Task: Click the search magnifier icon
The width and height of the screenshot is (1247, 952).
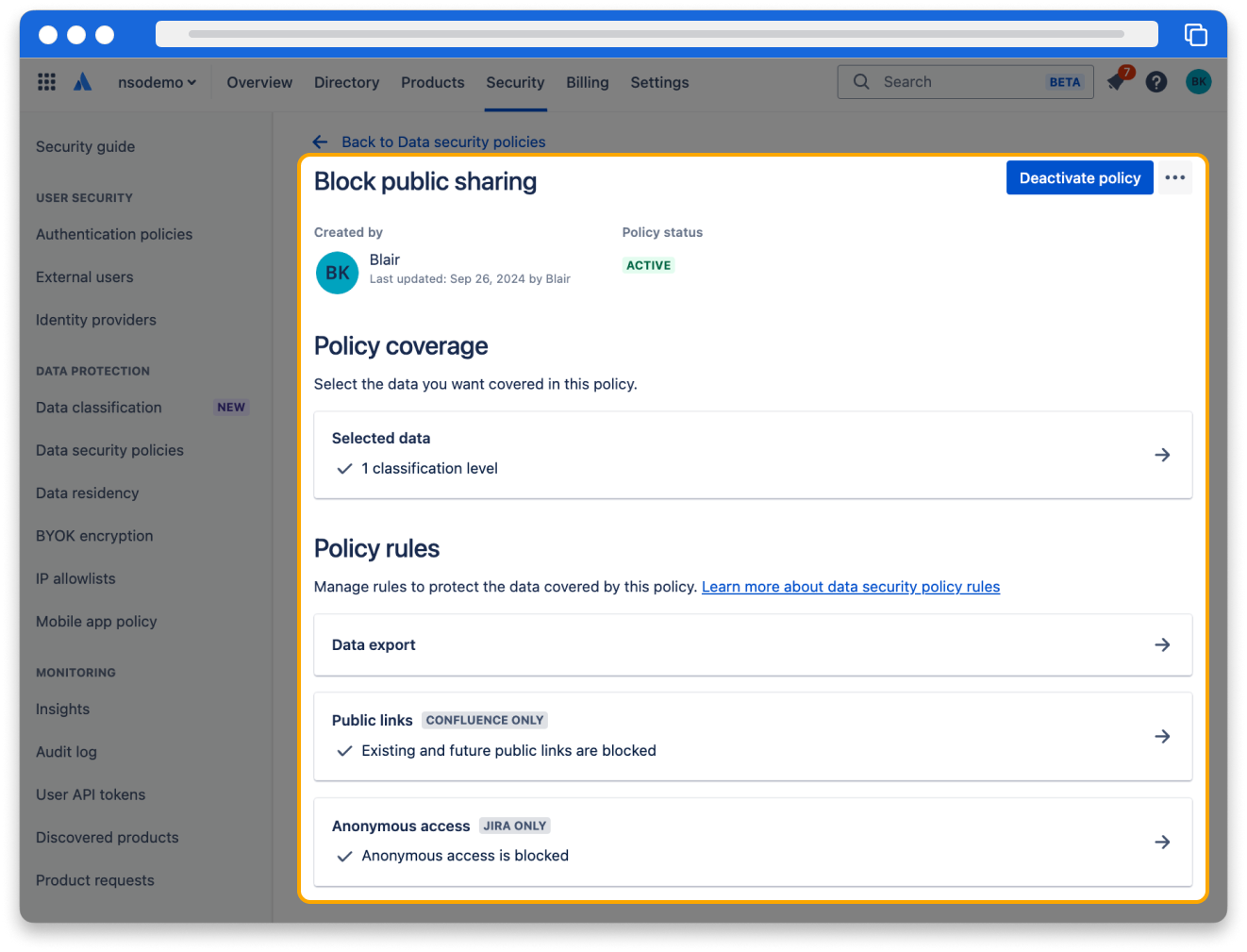Action: pyautogui.click(x=861, y=82)
